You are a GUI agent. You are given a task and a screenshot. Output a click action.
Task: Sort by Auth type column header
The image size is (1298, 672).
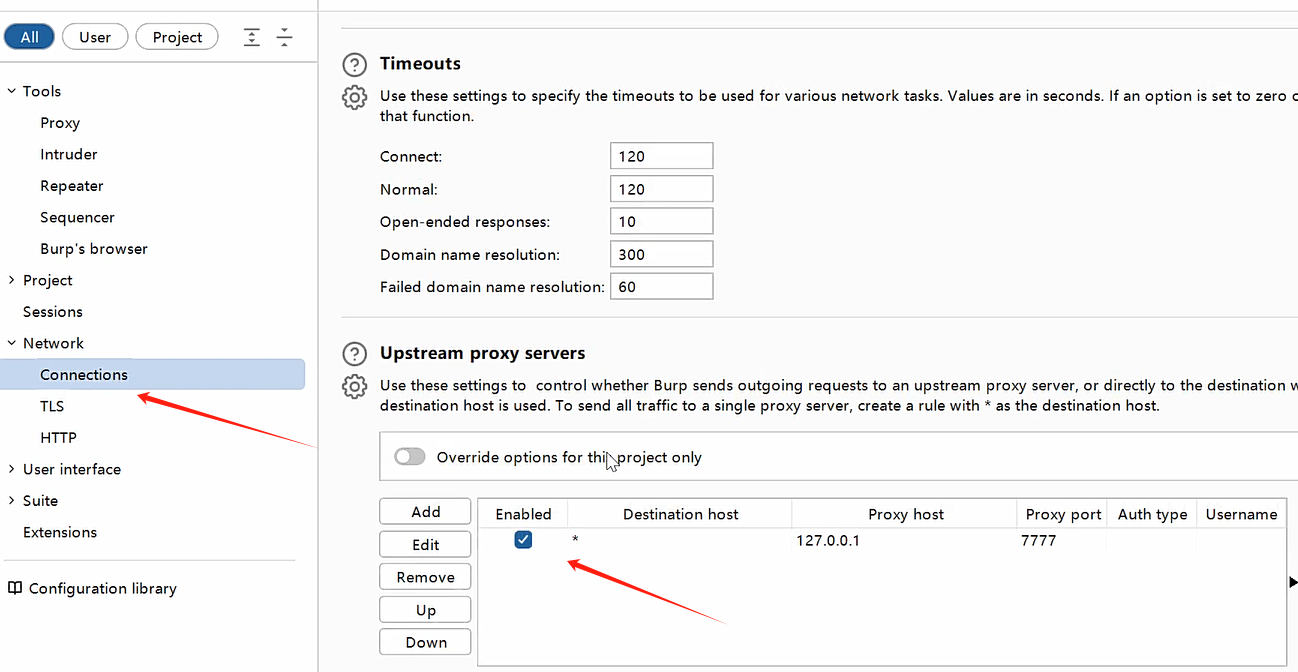1152,514
